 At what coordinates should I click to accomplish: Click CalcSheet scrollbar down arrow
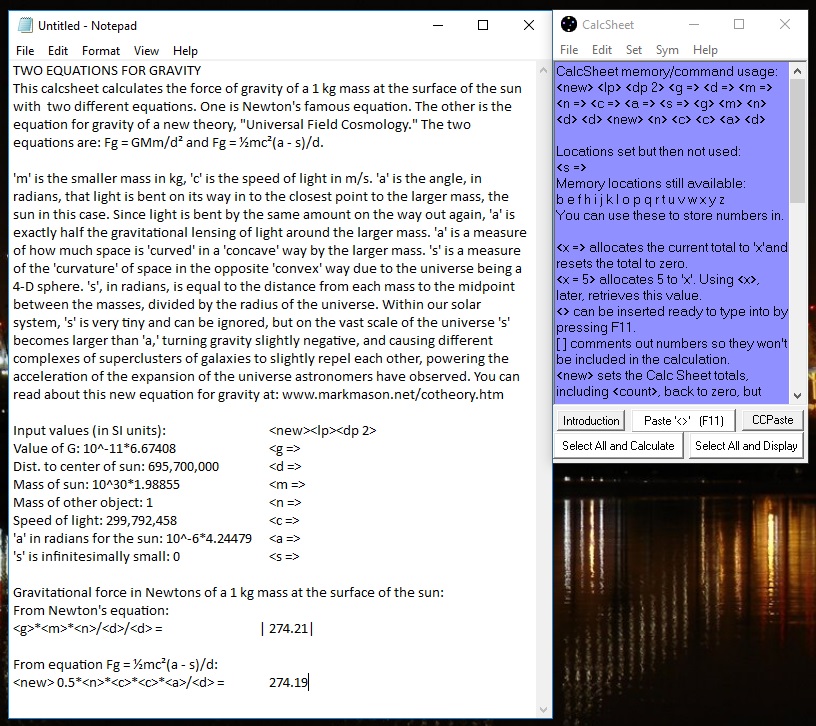[x=797, y=396]
